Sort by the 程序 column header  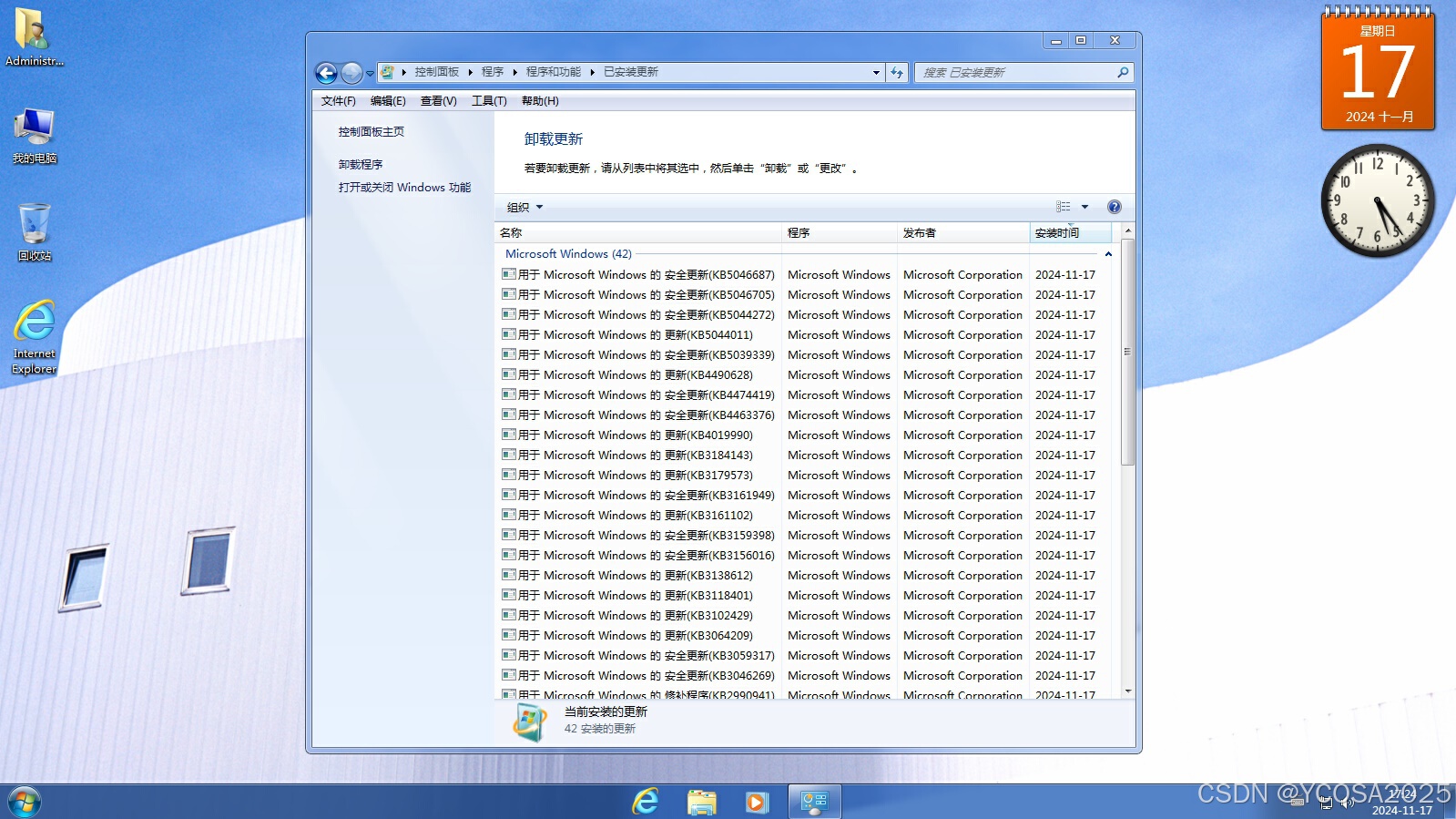pyautogui.click(x=840, y=233)
